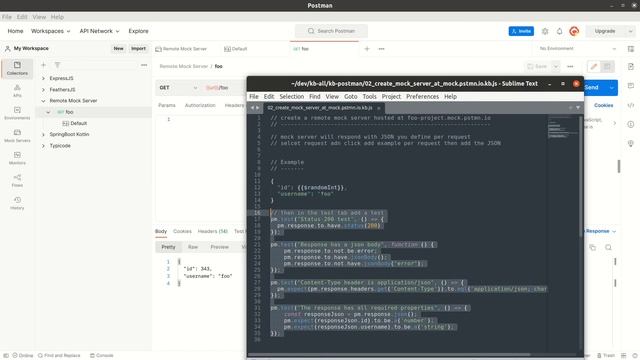640x360 pixels.
Task: Click the Search Postman field
Action: point(331,31)
